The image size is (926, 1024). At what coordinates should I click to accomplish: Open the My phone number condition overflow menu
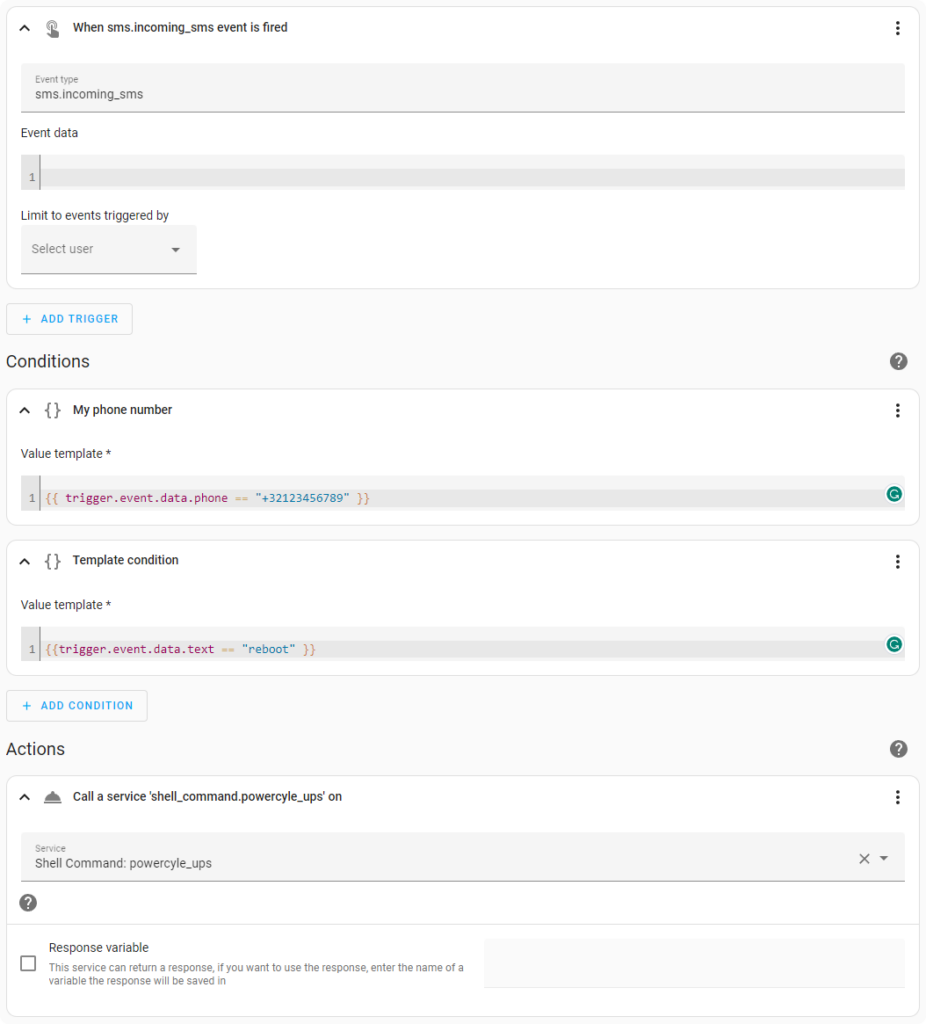click(x=897, y=410)
